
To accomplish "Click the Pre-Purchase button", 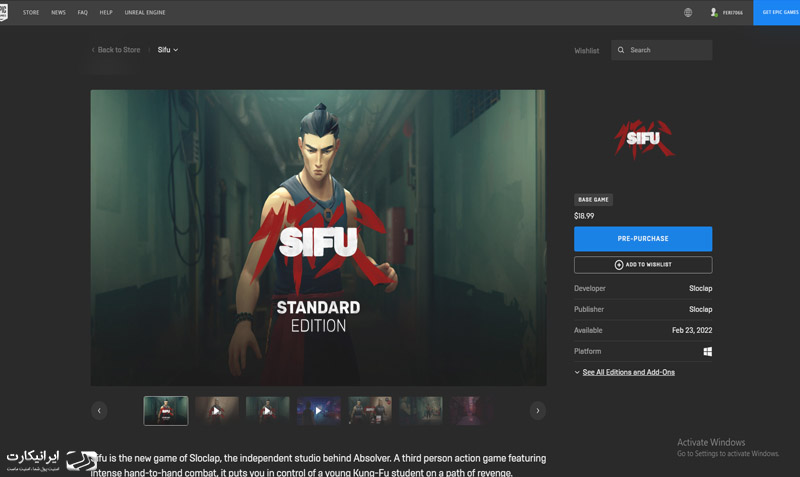I will pyautogui.click(x=643, y=239).
